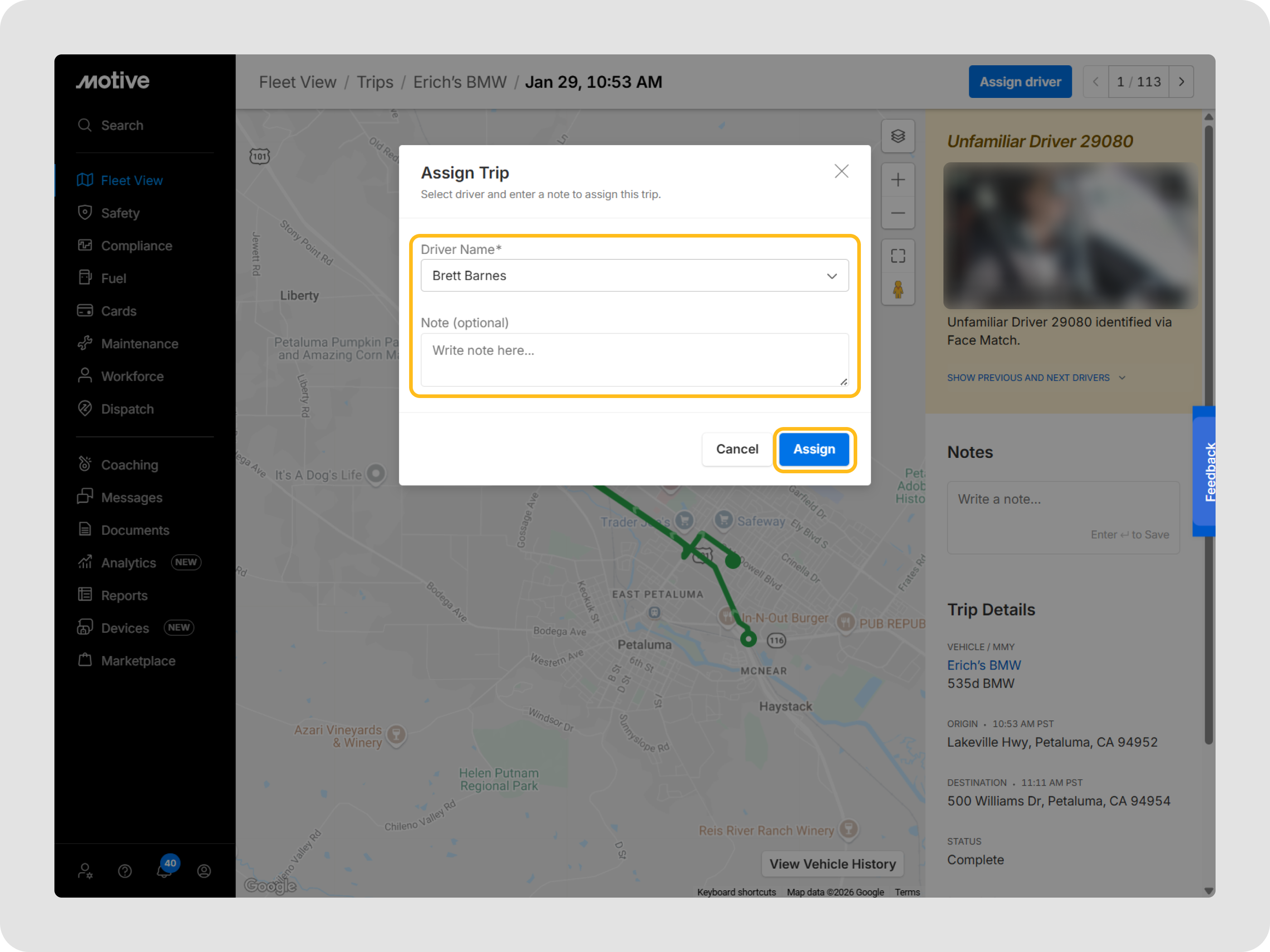1270x952 pixels.
Task: Cancel the trip assignment
Action: pyautogui.click(x=737, y=449)
